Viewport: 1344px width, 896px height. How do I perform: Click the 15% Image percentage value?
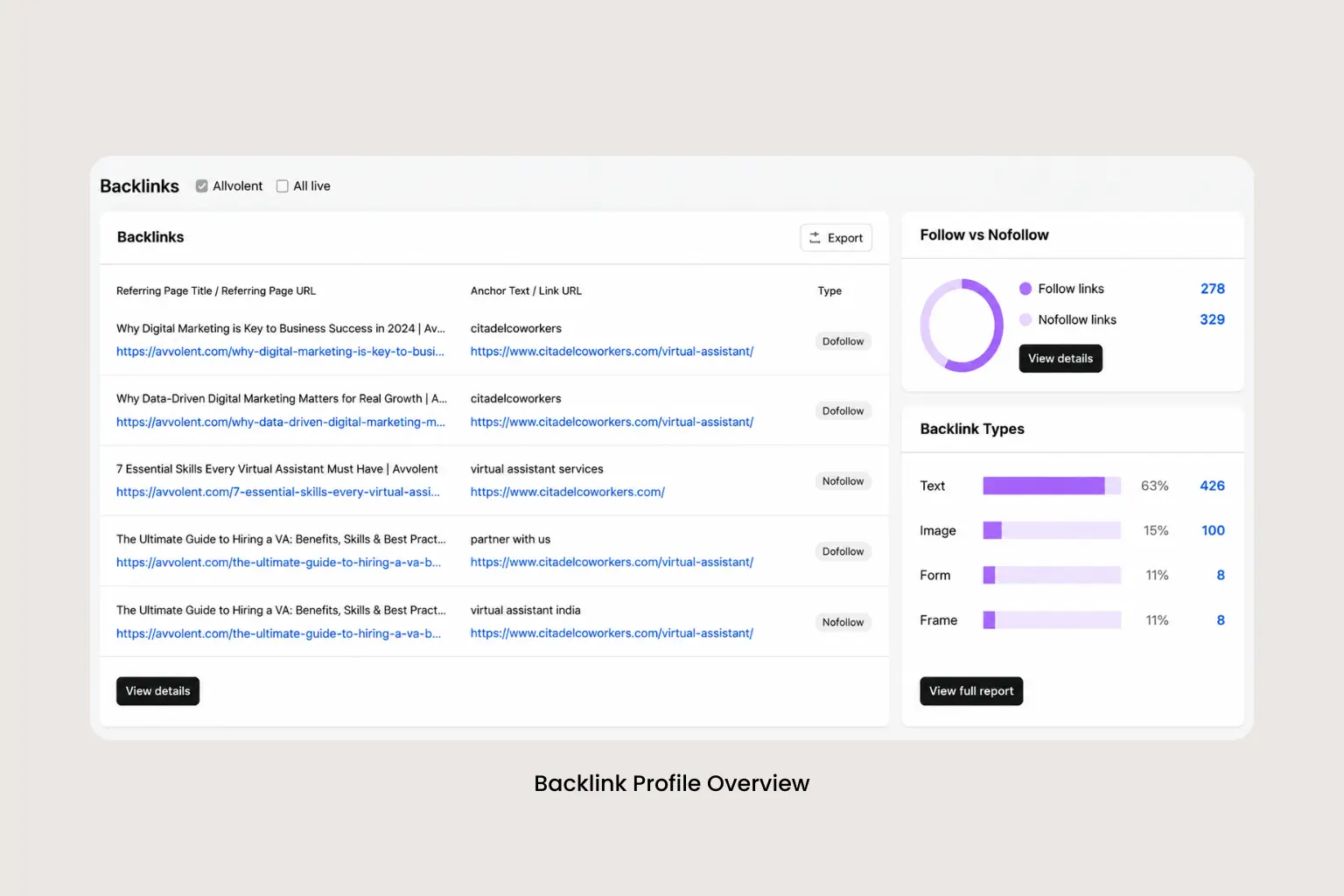point(1156,530)
